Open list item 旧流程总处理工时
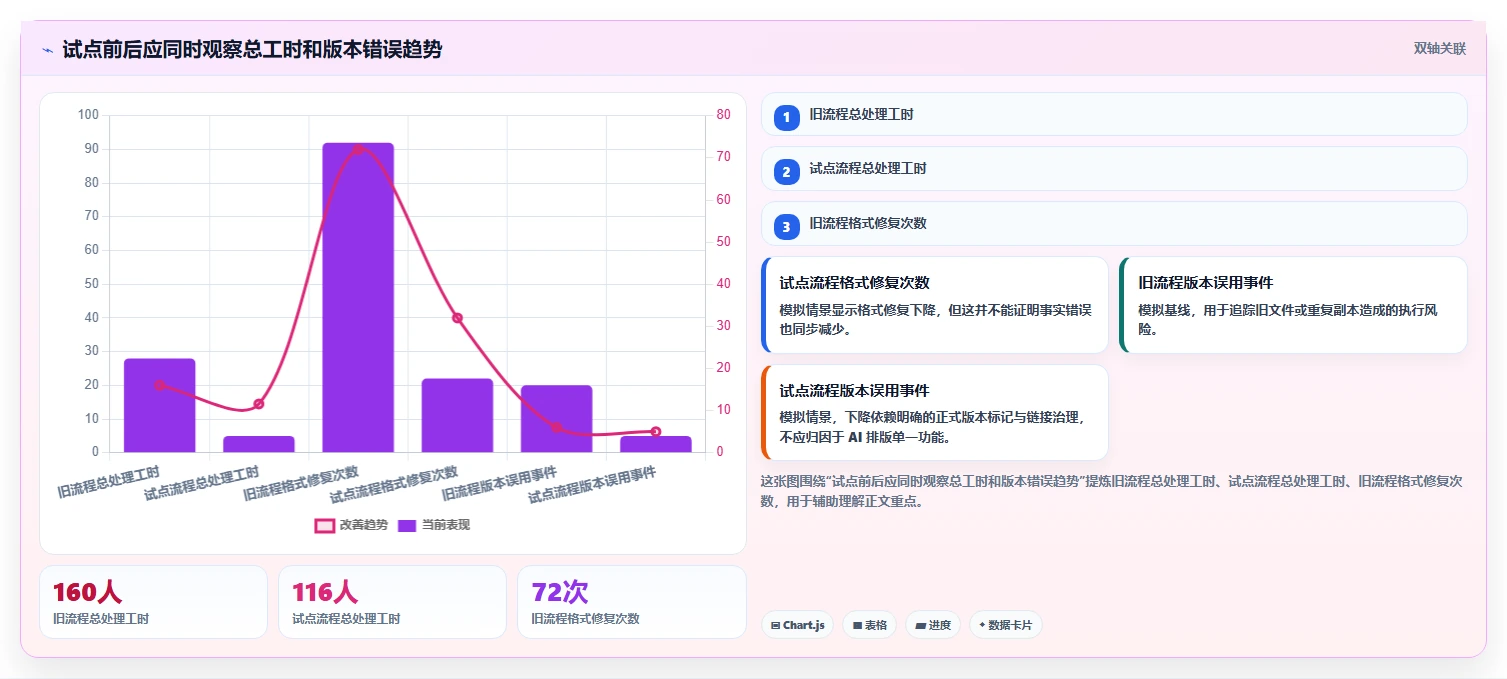The height and width of the screenshot is (679, 1507). tap(1114, 114)
